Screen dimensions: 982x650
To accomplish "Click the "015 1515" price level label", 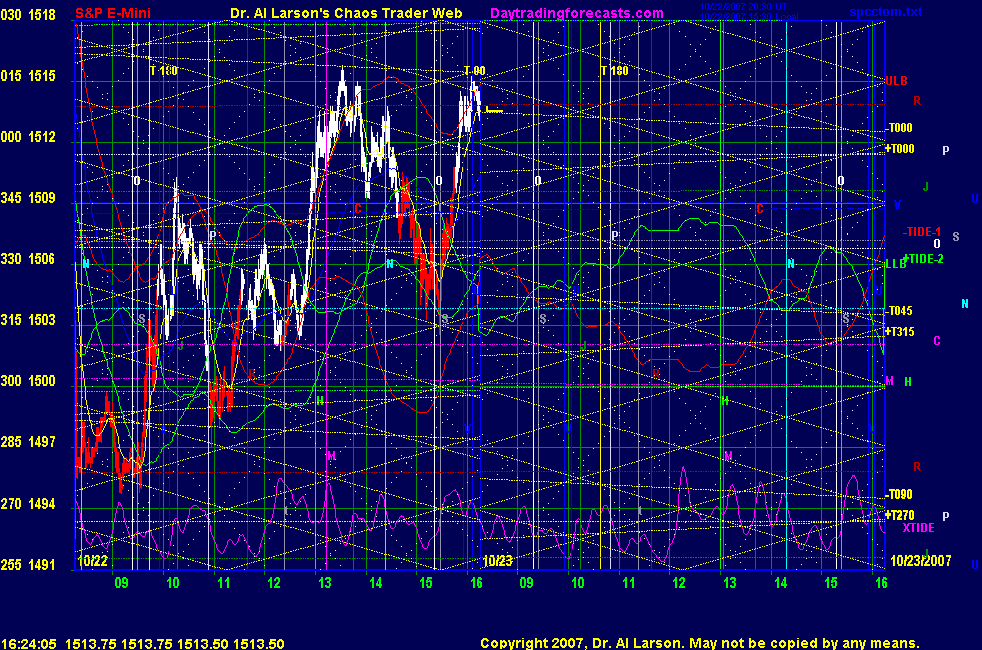I will click(28, 76).
